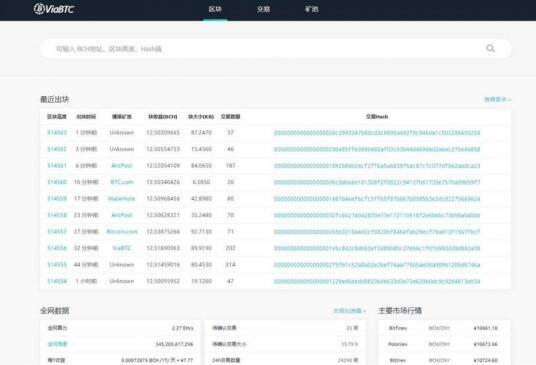Open the hash link of block 514556
Viewport: 536px width, 365px height.
point(377,248)
